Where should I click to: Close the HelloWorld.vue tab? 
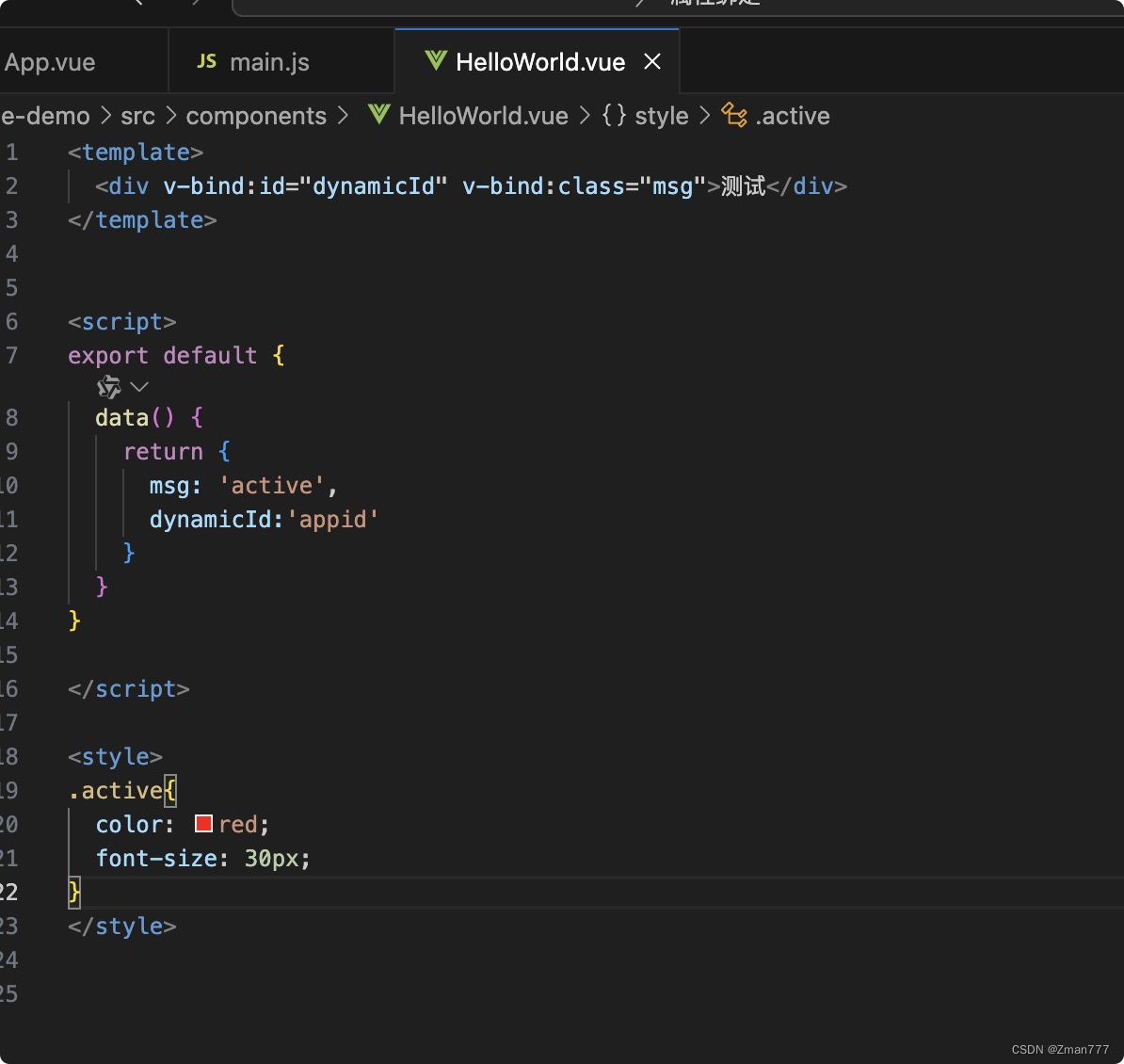click(x=652, y=60)
